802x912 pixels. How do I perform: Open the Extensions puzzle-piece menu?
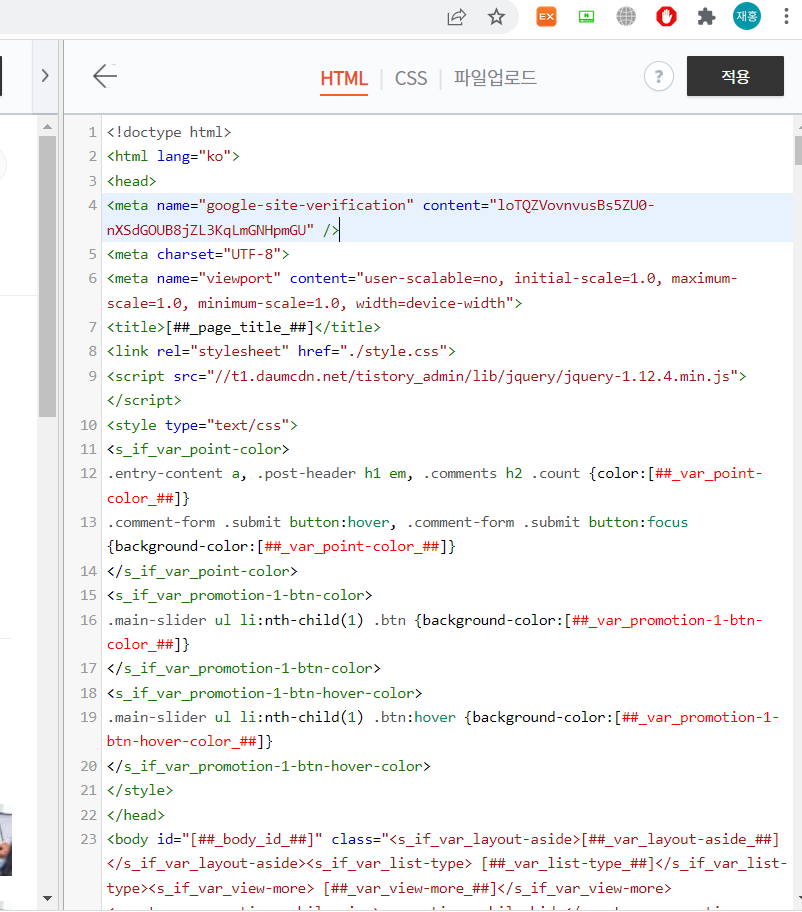(706, 17)
